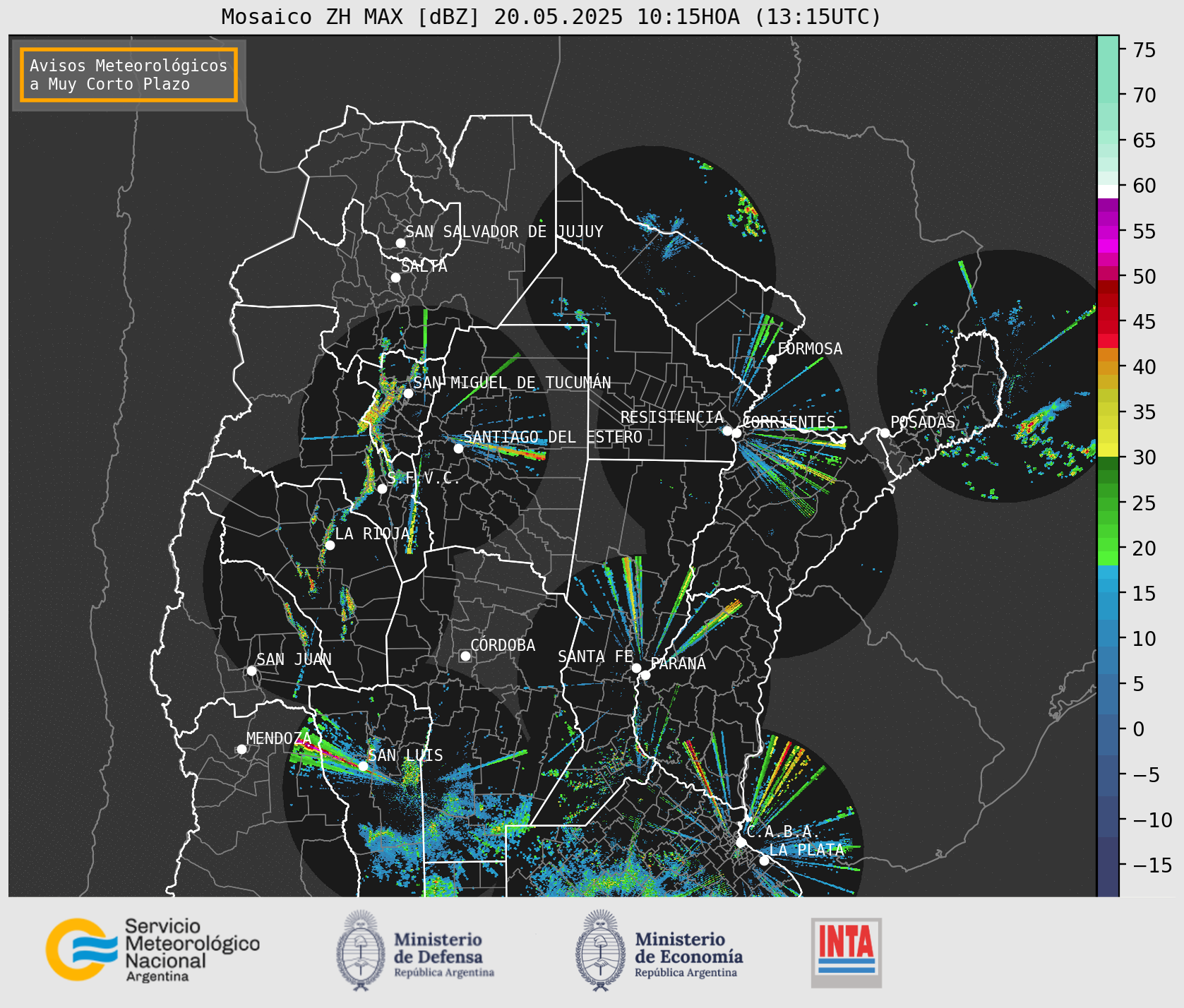
Task: Click the SAN MIGUEL DE TUCUMÁN label
Action: [x=512, y=383]
